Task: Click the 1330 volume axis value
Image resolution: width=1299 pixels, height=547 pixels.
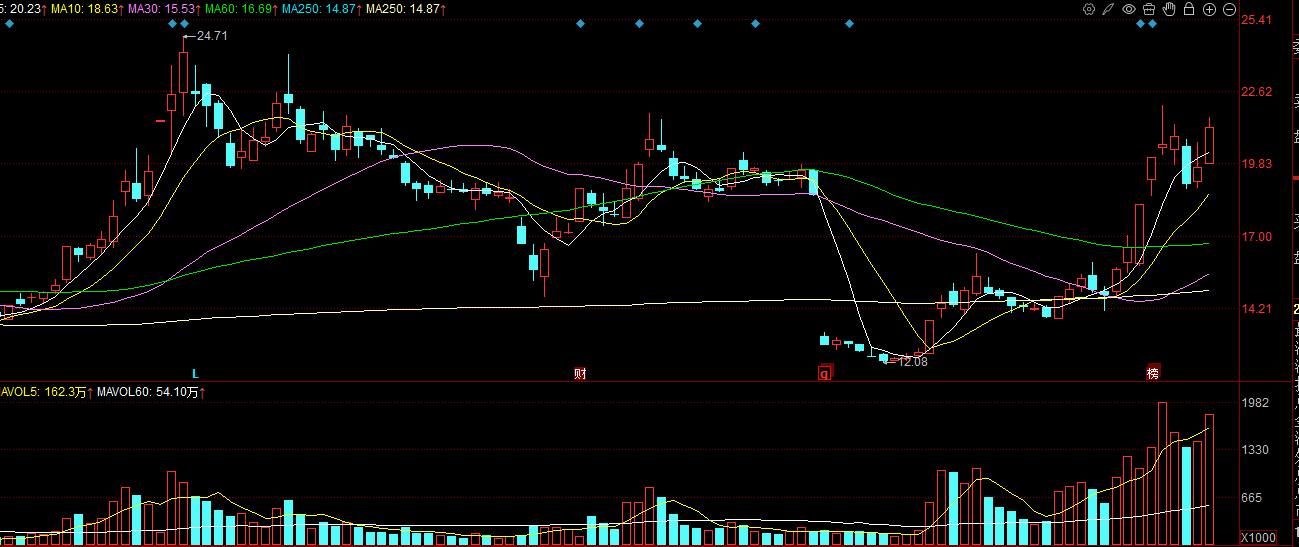Action: 1254,450
